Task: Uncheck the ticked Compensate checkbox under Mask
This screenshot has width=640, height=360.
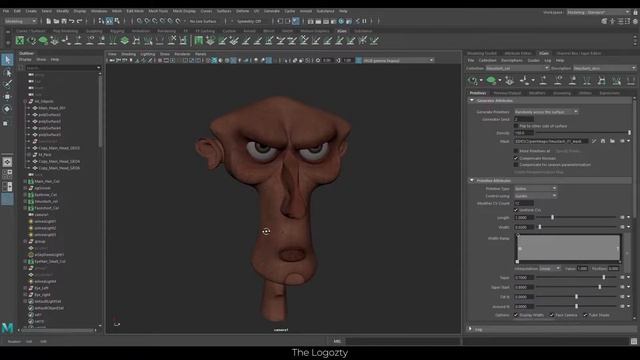Action: point(516,158)
